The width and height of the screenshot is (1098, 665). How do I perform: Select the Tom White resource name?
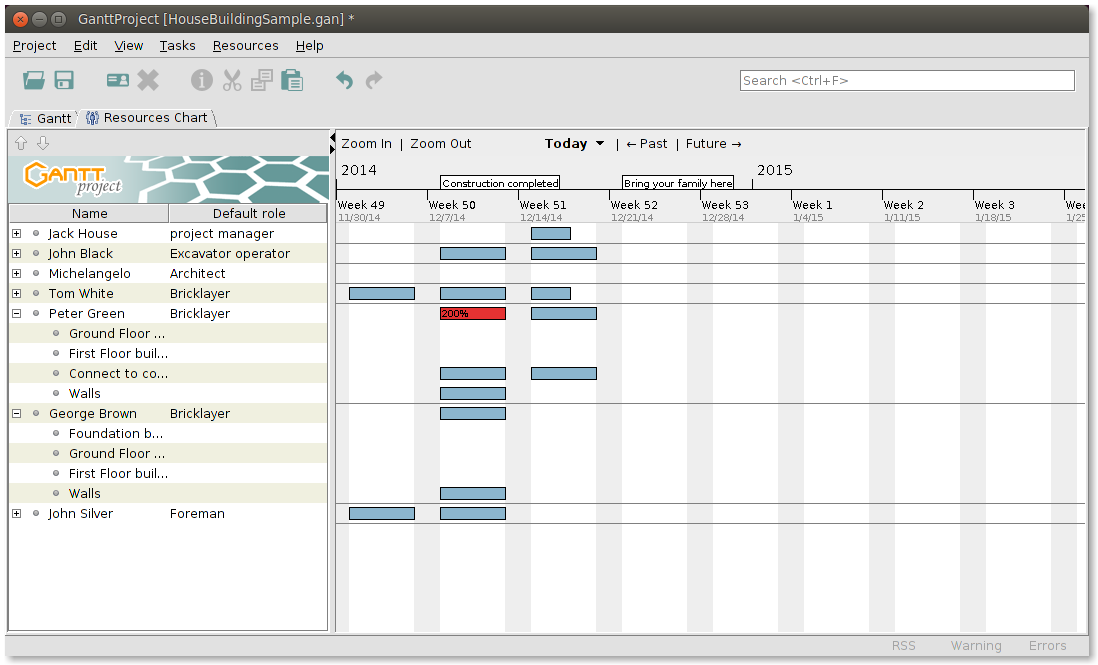coord(81,293)
